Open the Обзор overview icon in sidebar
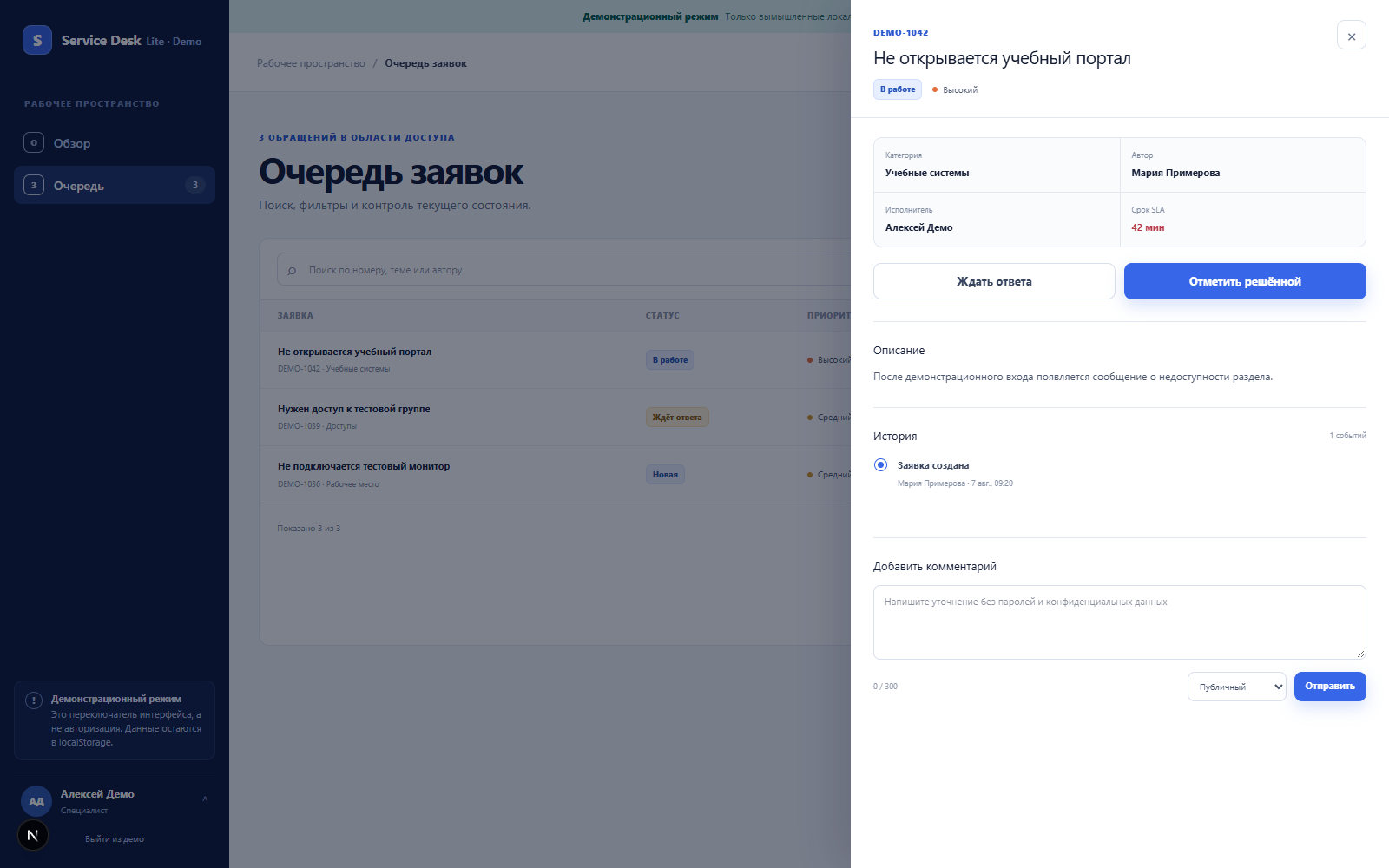1389x868 pixels. [x=34, y=142]
